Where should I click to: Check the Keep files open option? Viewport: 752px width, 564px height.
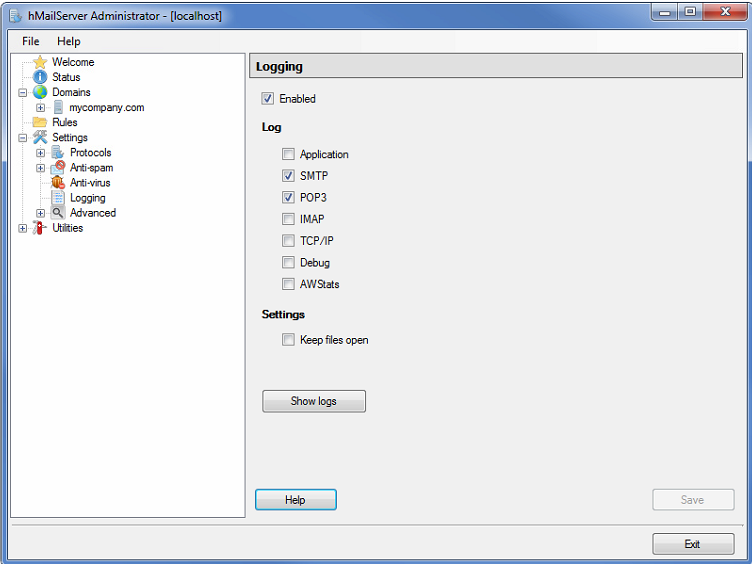[x=288, y=340]
